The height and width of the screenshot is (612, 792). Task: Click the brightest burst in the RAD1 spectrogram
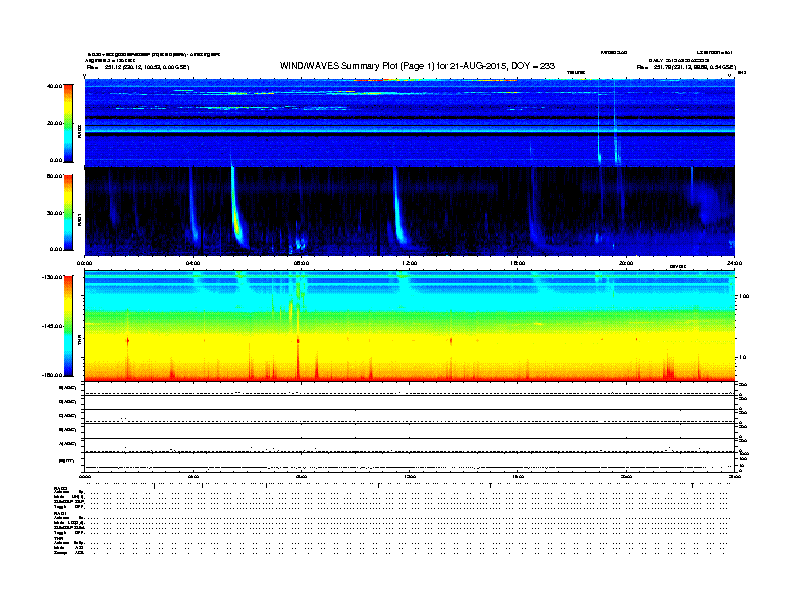(x=236, y=215)
